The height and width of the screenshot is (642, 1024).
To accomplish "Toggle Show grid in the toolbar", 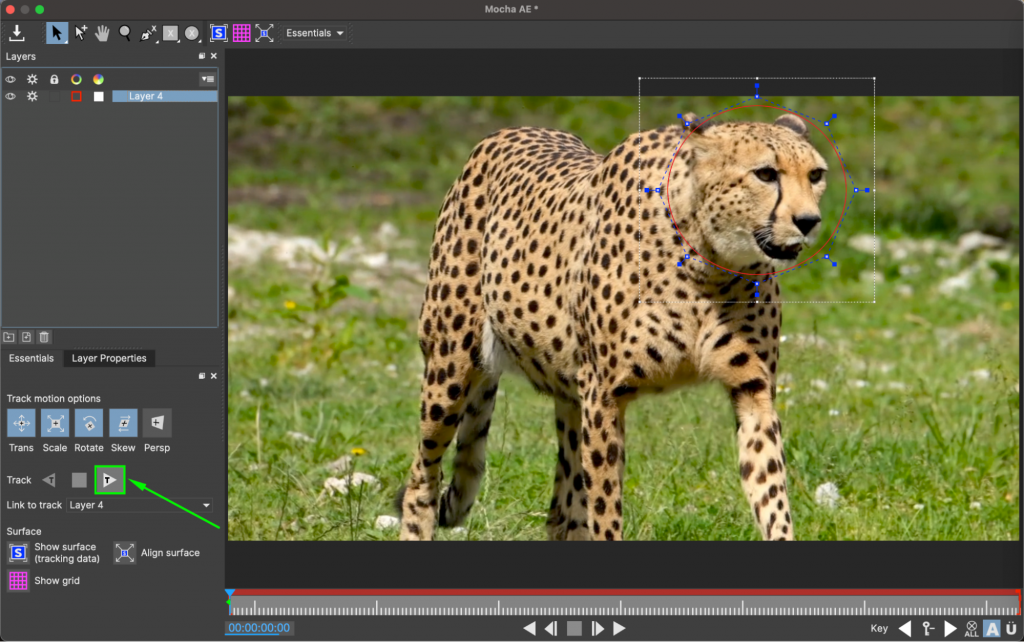I will tap(241, 32).
